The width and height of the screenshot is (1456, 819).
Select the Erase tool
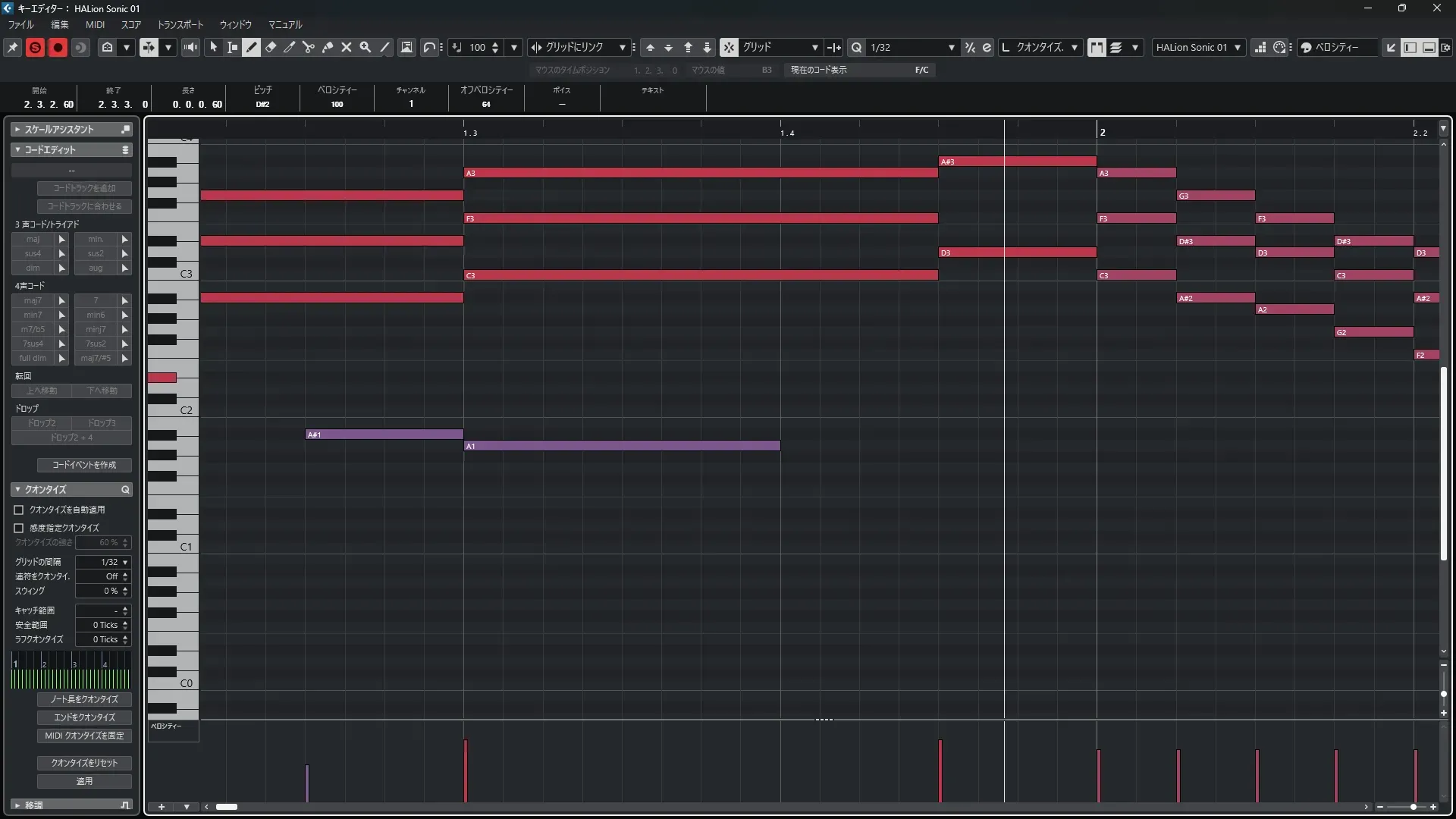[x=271, y=47]
